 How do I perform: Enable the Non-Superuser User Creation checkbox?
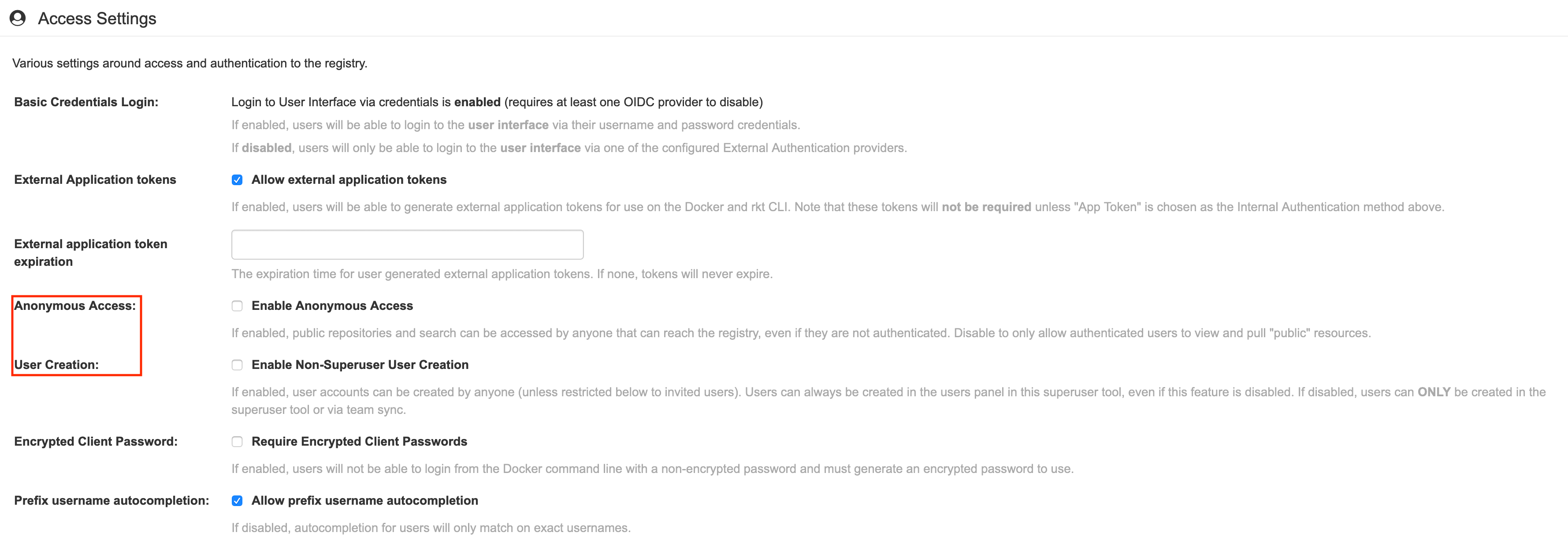tap(237, 365)
